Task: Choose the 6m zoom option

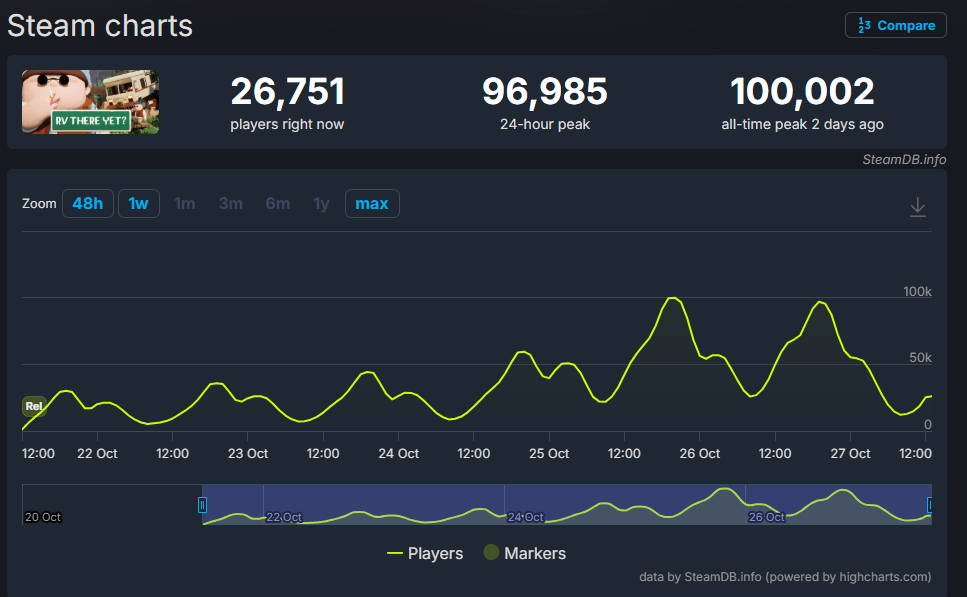Action: pyautogui.click(x=277, y=204)
